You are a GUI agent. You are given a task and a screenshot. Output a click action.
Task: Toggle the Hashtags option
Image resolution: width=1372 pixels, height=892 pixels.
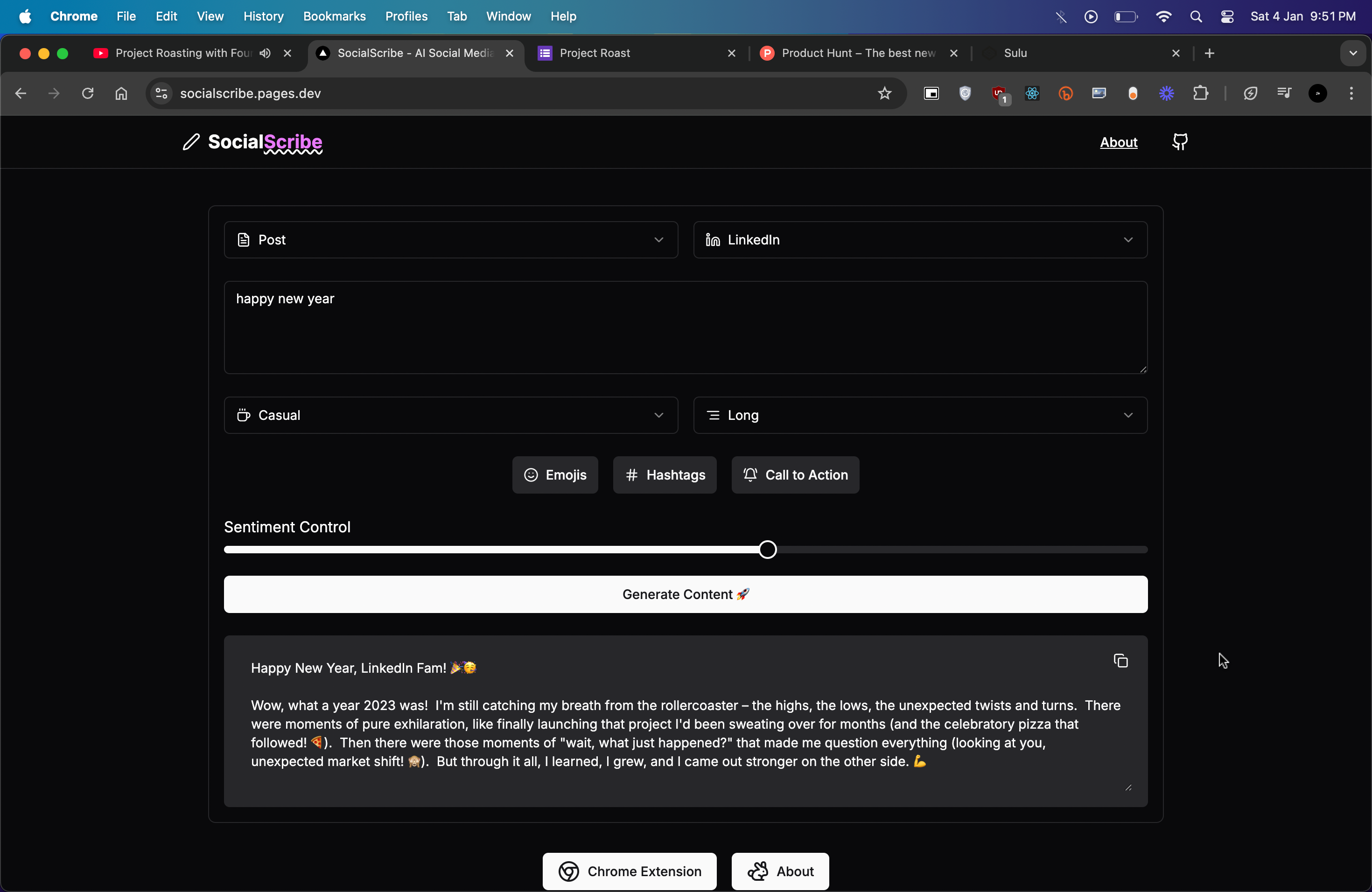pyautogui.click(x=665, y=475)
